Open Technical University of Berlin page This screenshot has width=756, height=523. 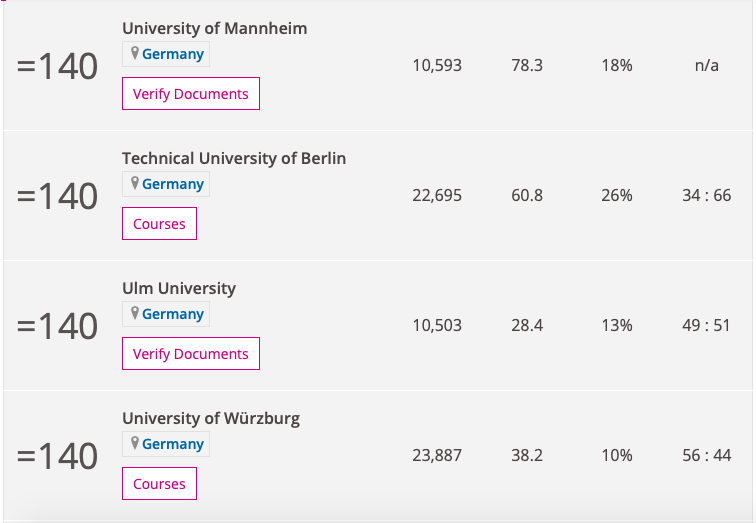click(x=234, y=158)
